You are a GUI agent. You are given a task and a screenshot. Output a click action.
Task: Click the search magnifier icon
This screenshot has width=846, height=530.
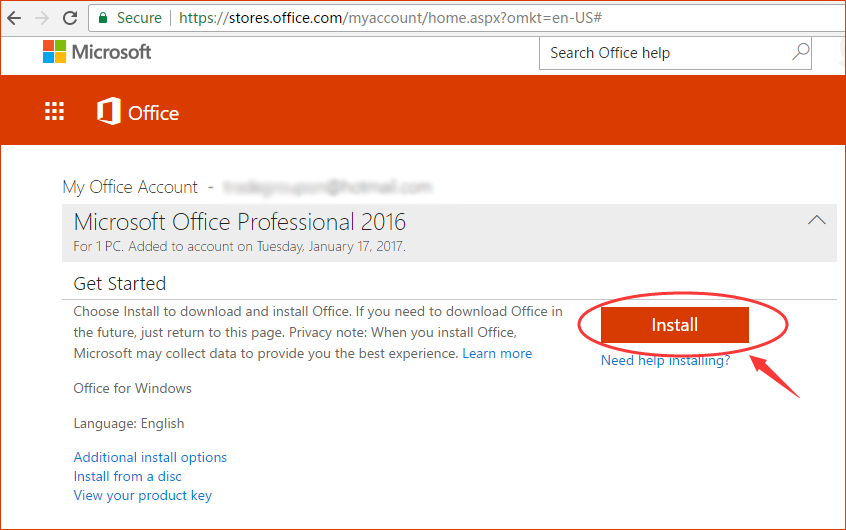pyautogui.click(x=800, y=52)
